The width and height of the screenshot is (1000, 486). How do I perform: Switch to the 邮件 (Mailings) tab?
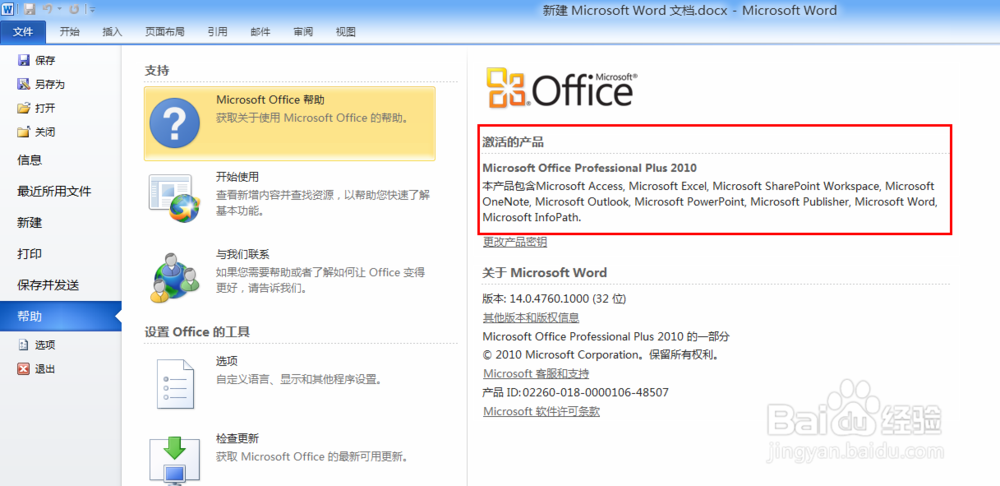(x=260, y=32)
